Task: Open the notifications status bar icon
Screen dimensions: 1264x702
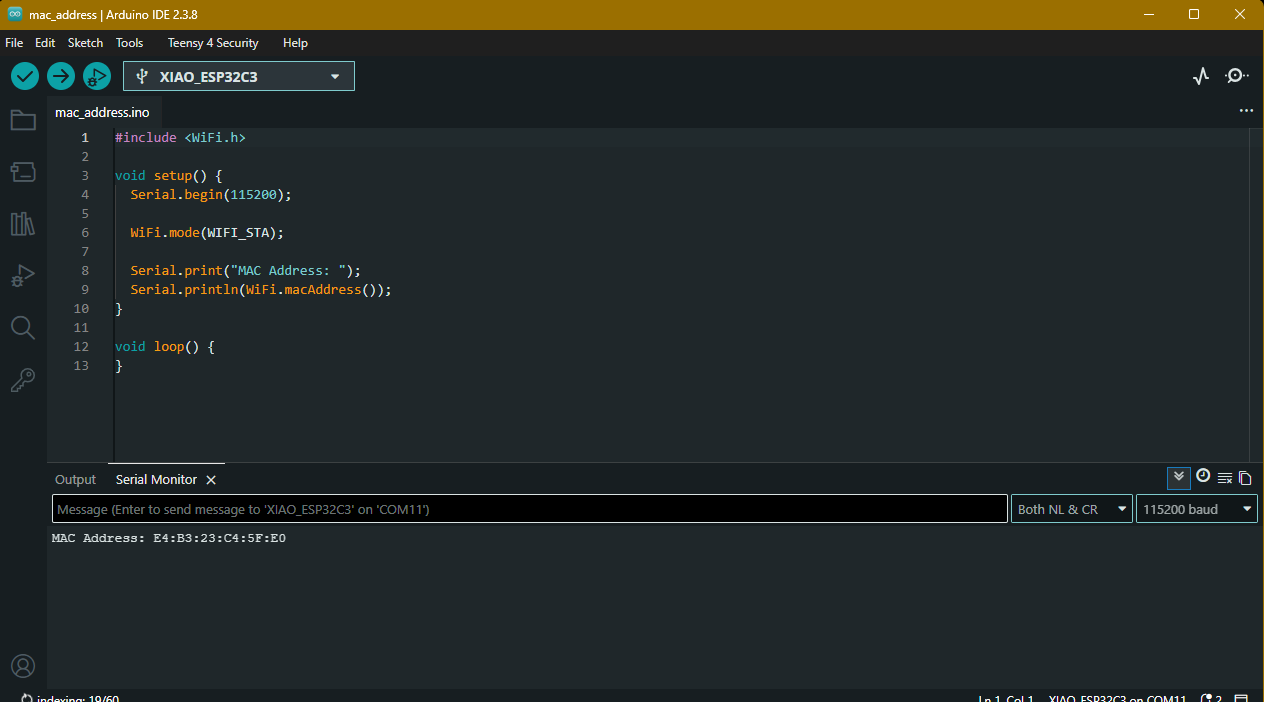Action: click(1211, 697)
